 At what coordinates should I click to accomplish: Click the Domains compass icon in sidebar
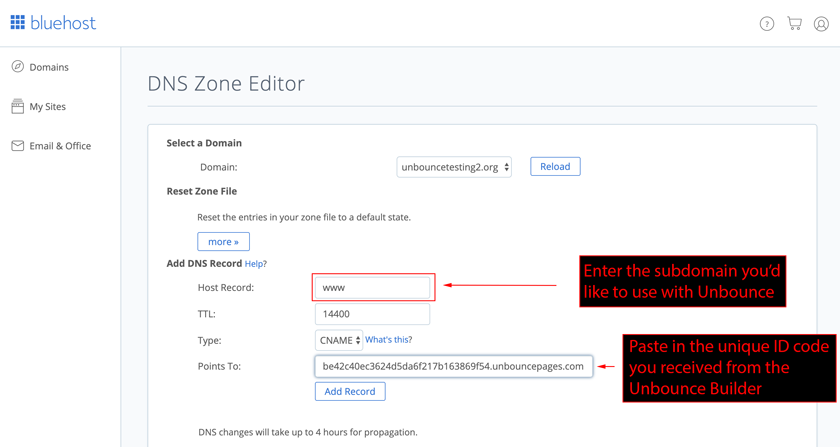(x=18, y=66)
